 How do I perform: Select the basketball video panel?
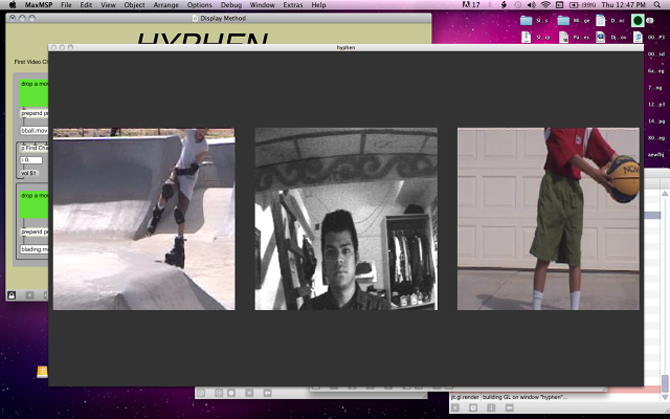[x=548, y=219]
